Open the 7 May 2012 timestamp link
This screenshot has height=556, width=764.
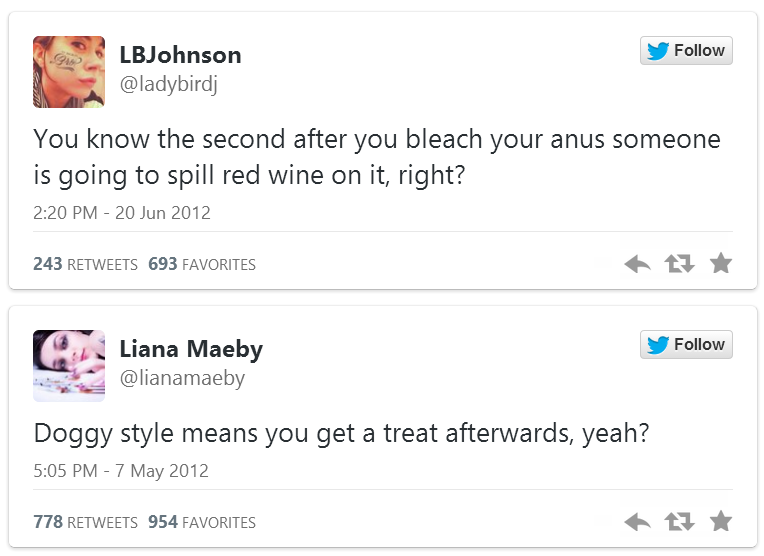point(121,471)
